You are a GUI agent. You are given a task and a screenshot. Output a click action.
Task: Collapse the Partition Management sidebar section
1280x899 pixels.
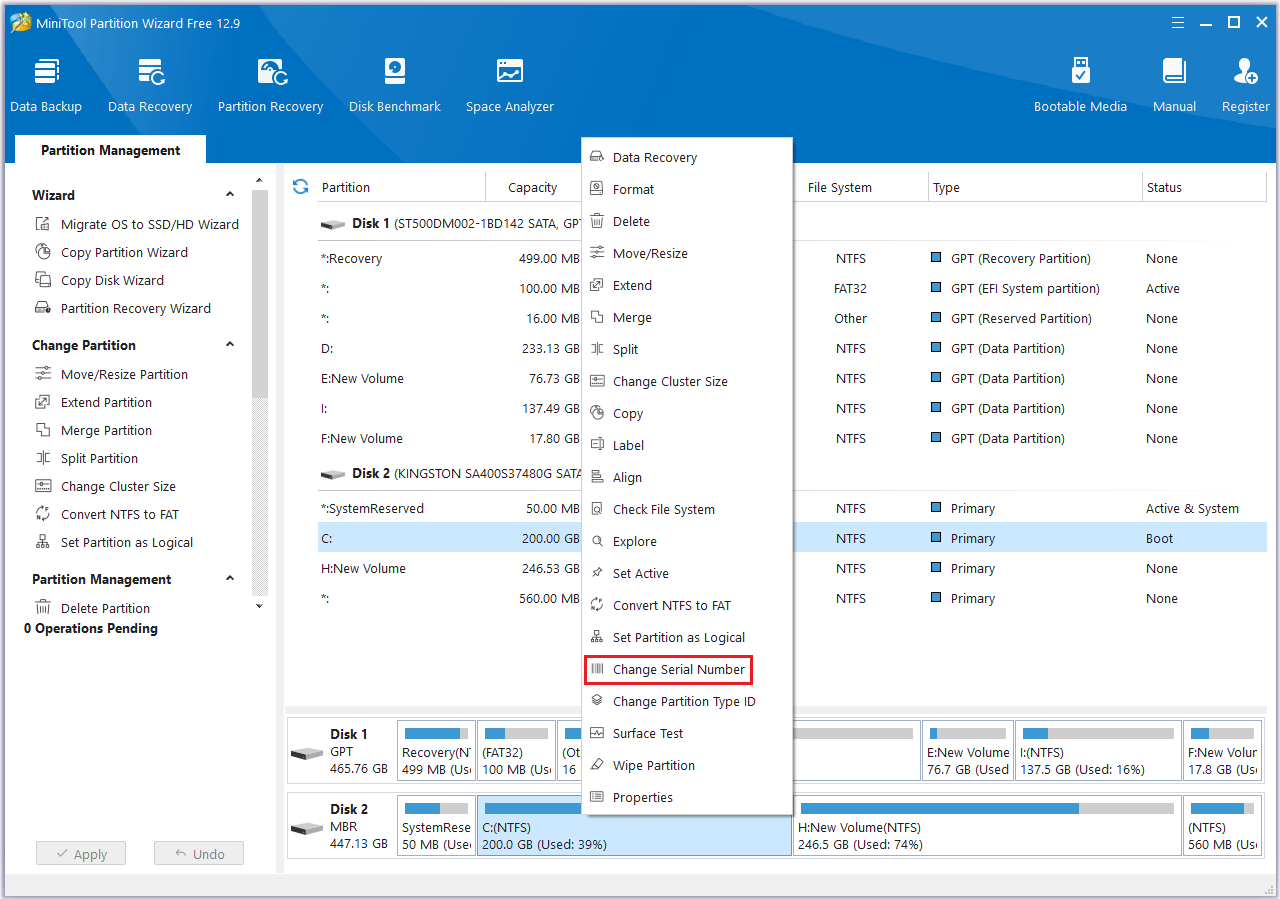230,579
